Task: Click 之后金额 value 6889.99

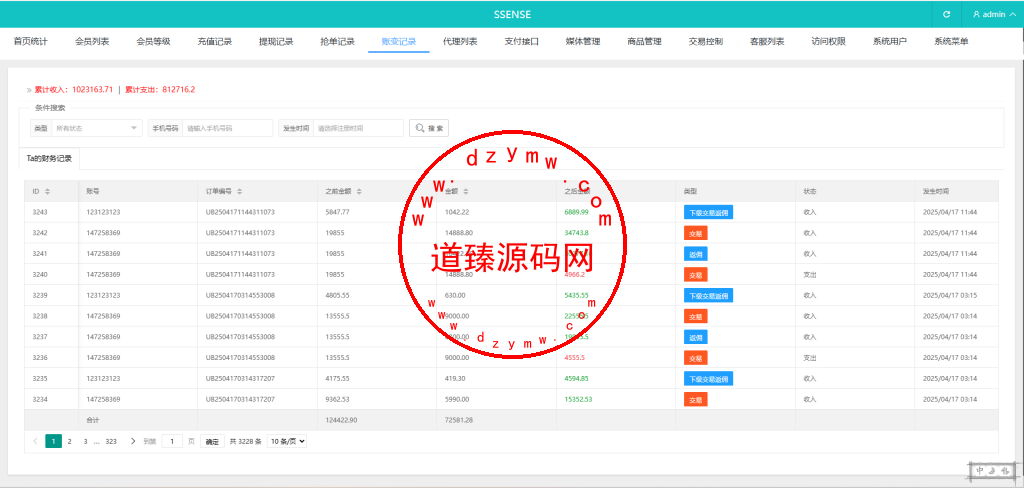Action: [577, 212]
